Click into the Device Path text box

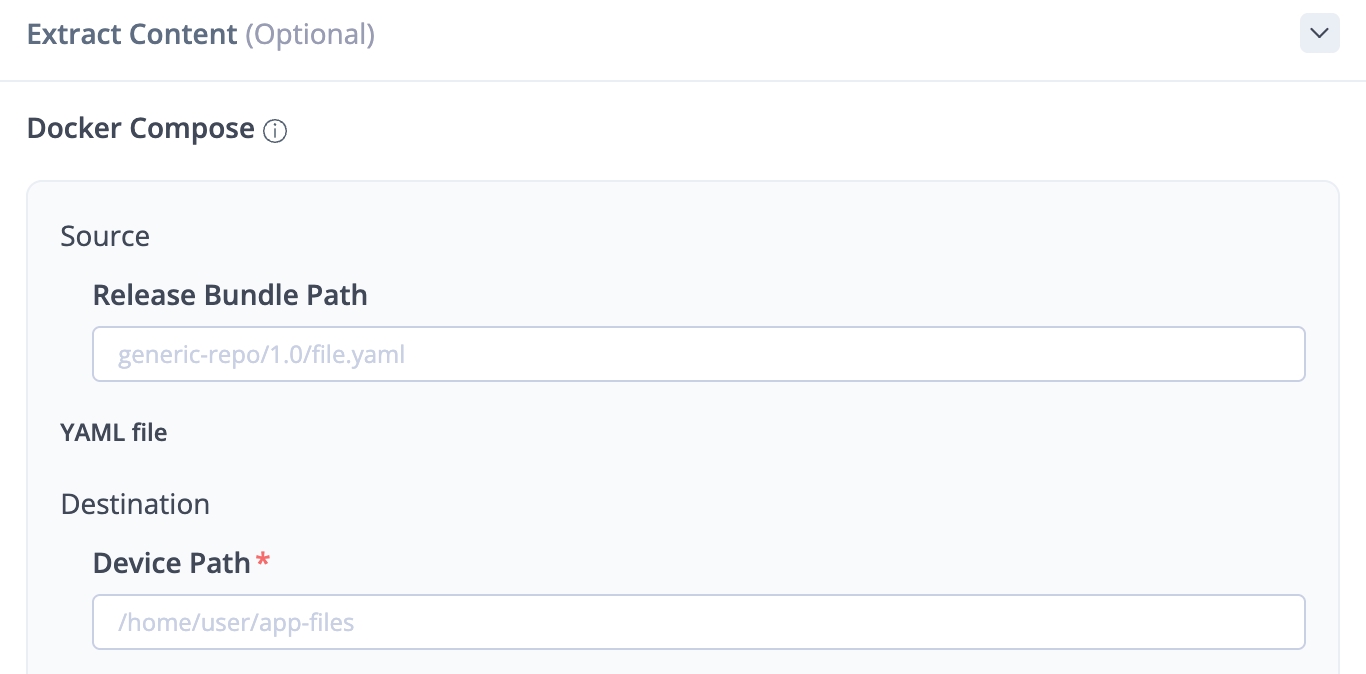(698, 622)
